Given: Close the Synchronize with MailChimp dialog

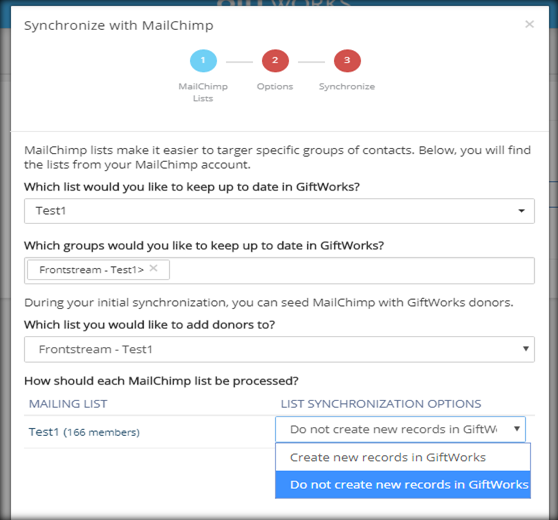Looking at the screenshot, I should pos(529,24).
